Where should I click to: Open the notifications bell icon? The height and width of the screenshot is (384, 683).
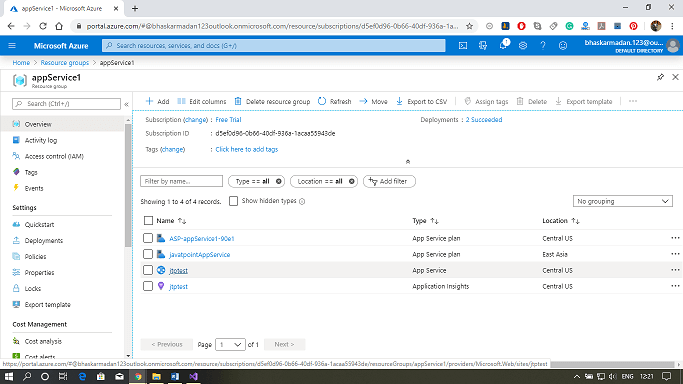click(x=503, y=44)
